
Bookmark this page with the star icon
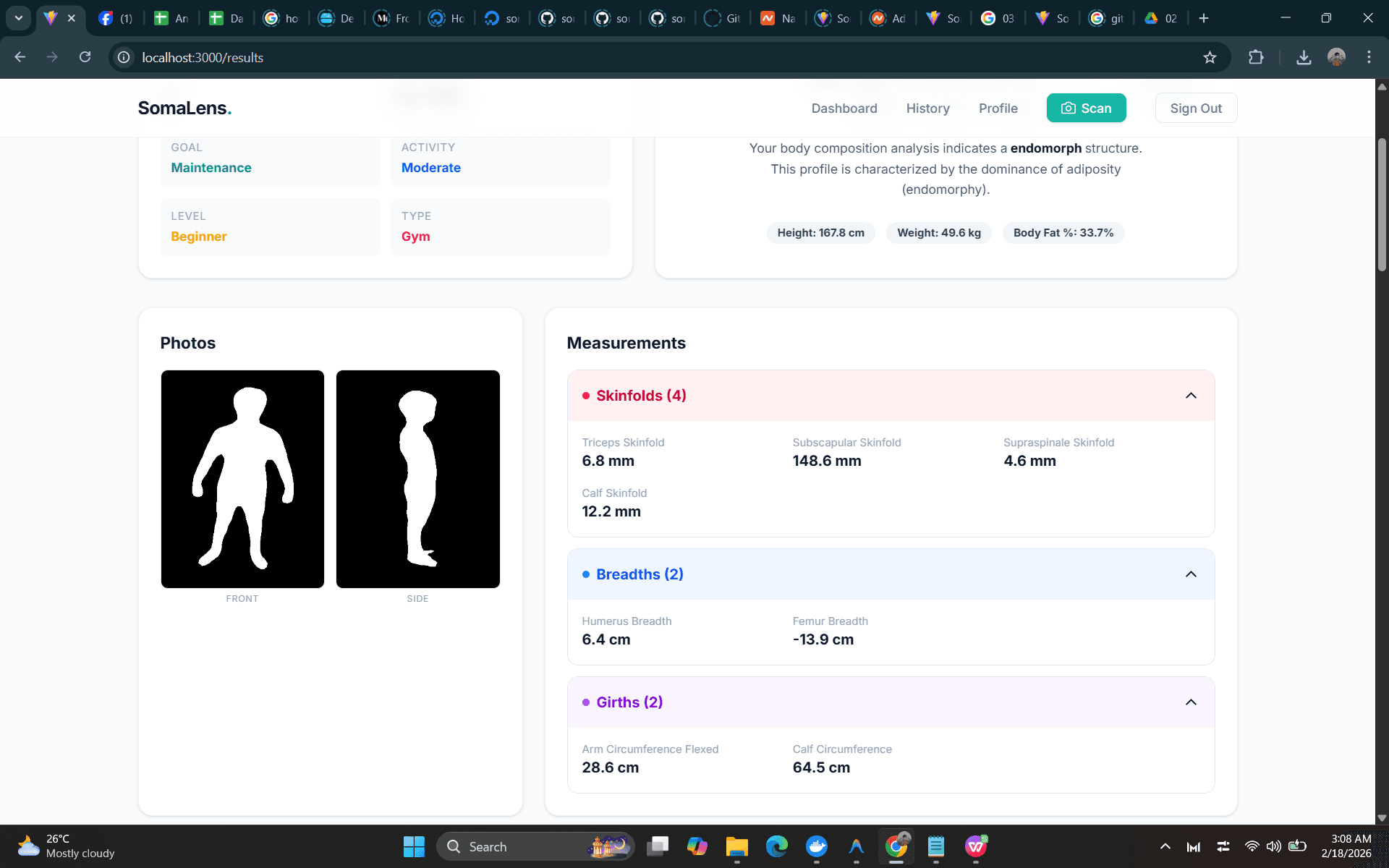(1210, 57)
